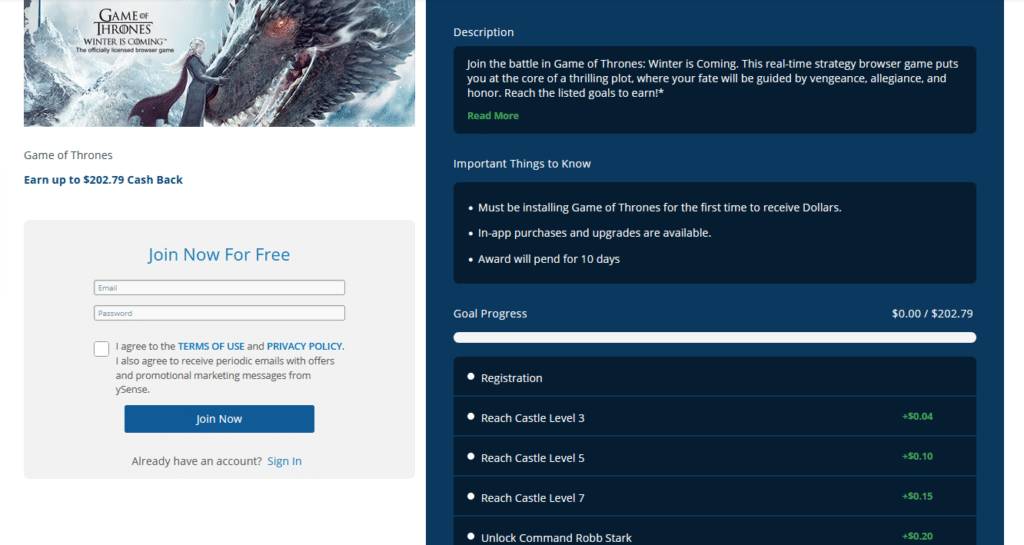Open the Game of Thrones banner image
Screen dimensions: 1024x545
pos(219,63)
